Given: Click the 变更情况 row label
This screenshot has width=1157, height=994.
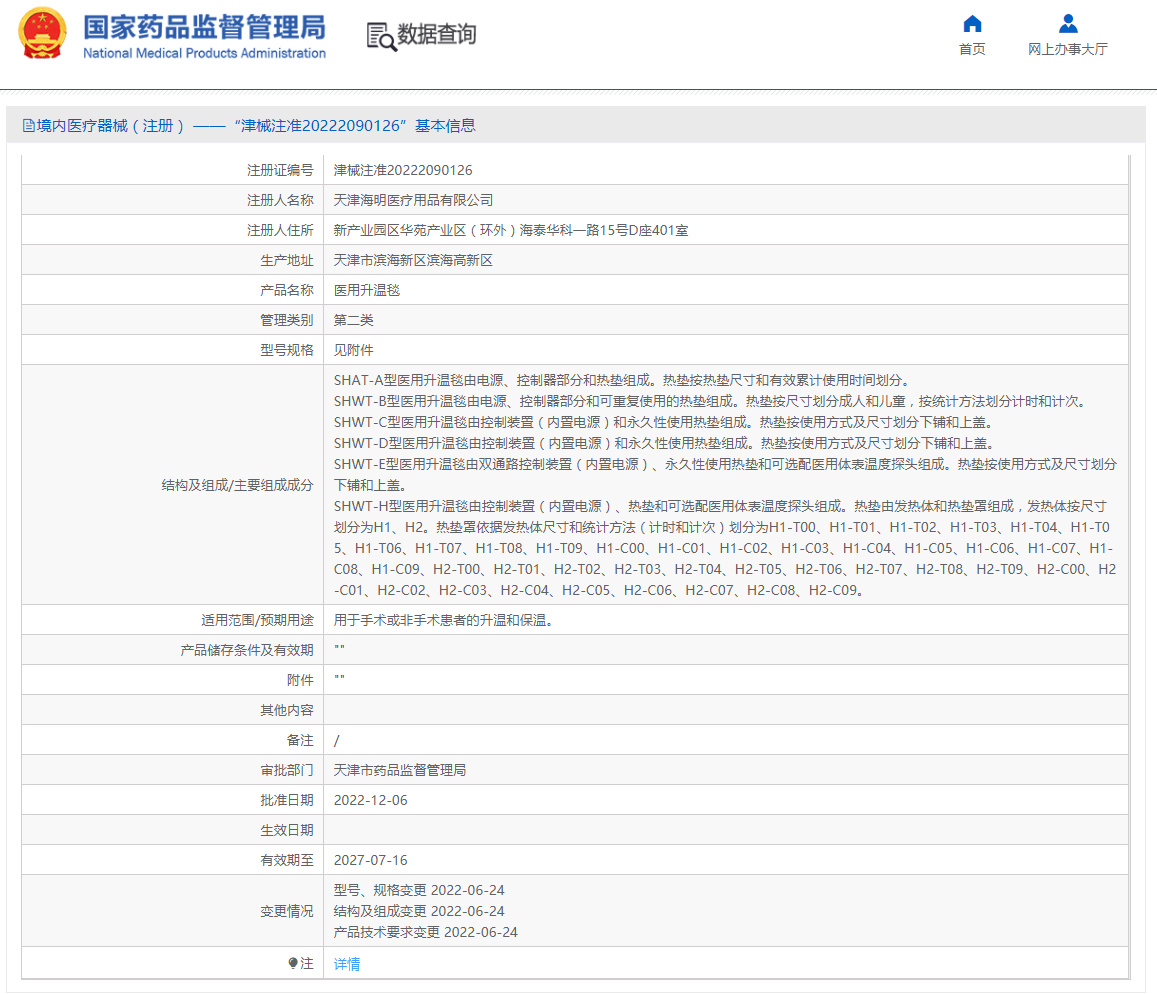Looking at the screenshot, I should (x=287, y=911).
